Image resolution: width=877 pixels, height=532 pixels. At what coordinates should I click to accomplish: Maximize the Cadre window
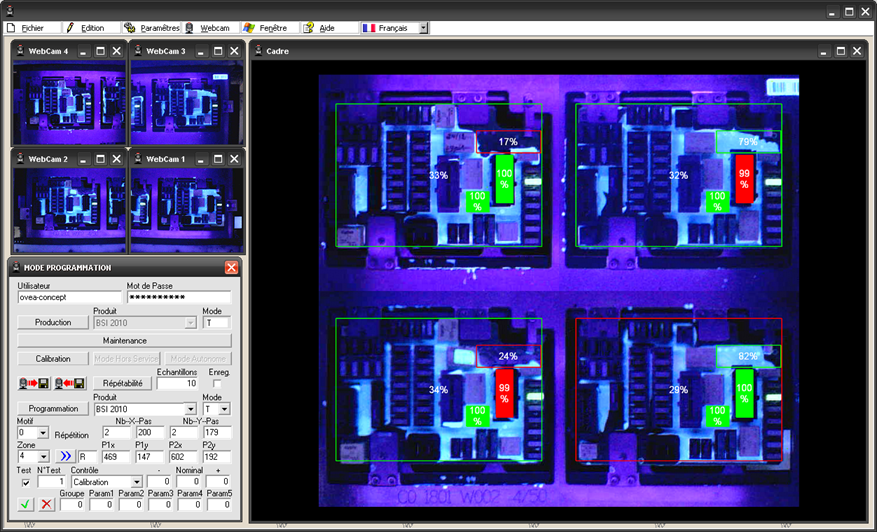point(841,51)
